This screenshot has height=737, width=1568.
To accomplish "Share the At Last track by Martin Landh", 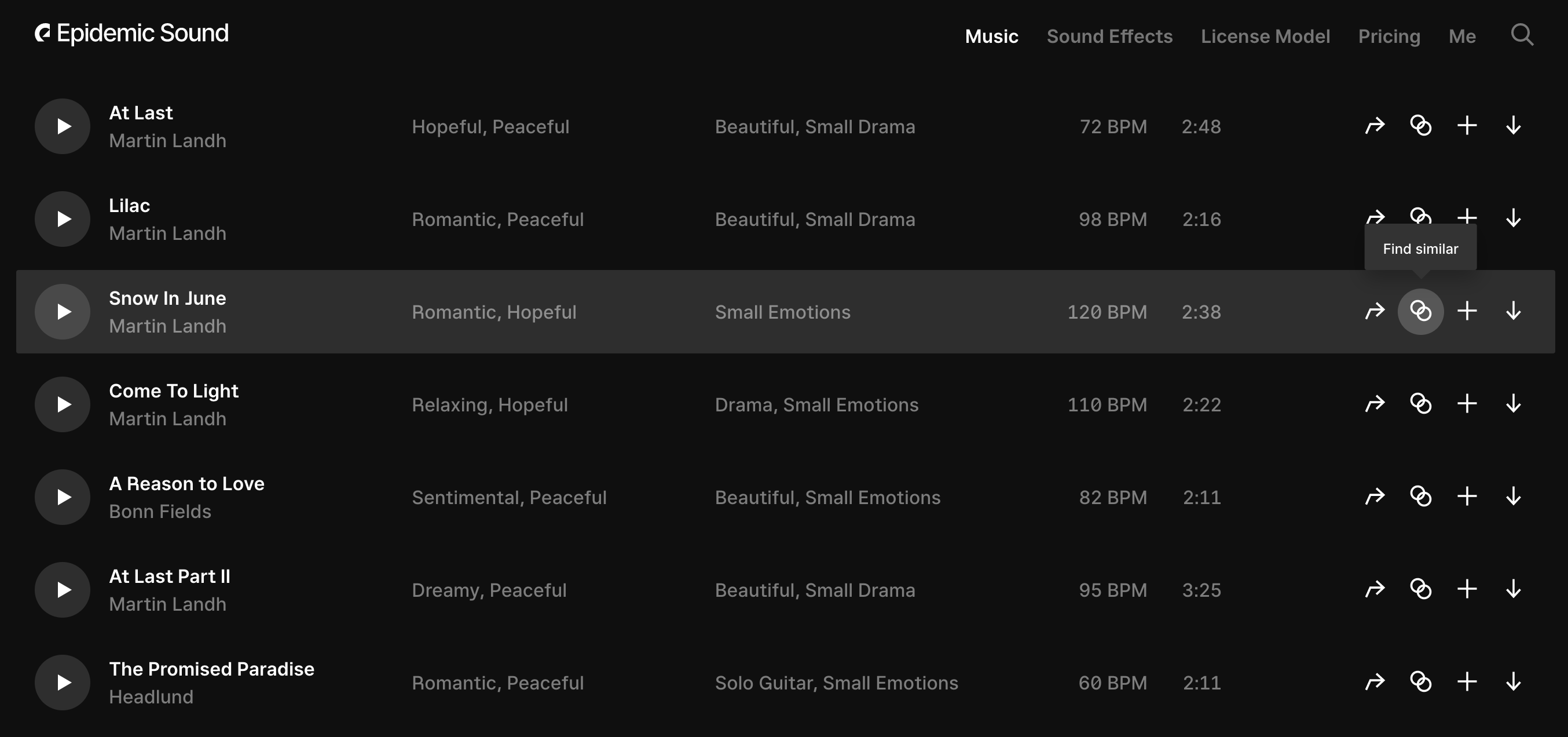I will [x=1375, y=126].
